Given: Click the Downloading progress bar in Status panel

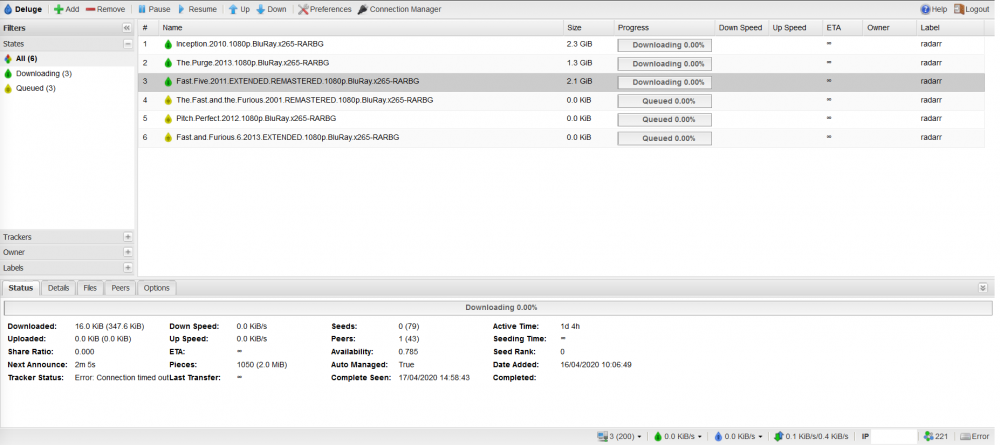Looking at the screenshot, I should click(x=499, y=308).
